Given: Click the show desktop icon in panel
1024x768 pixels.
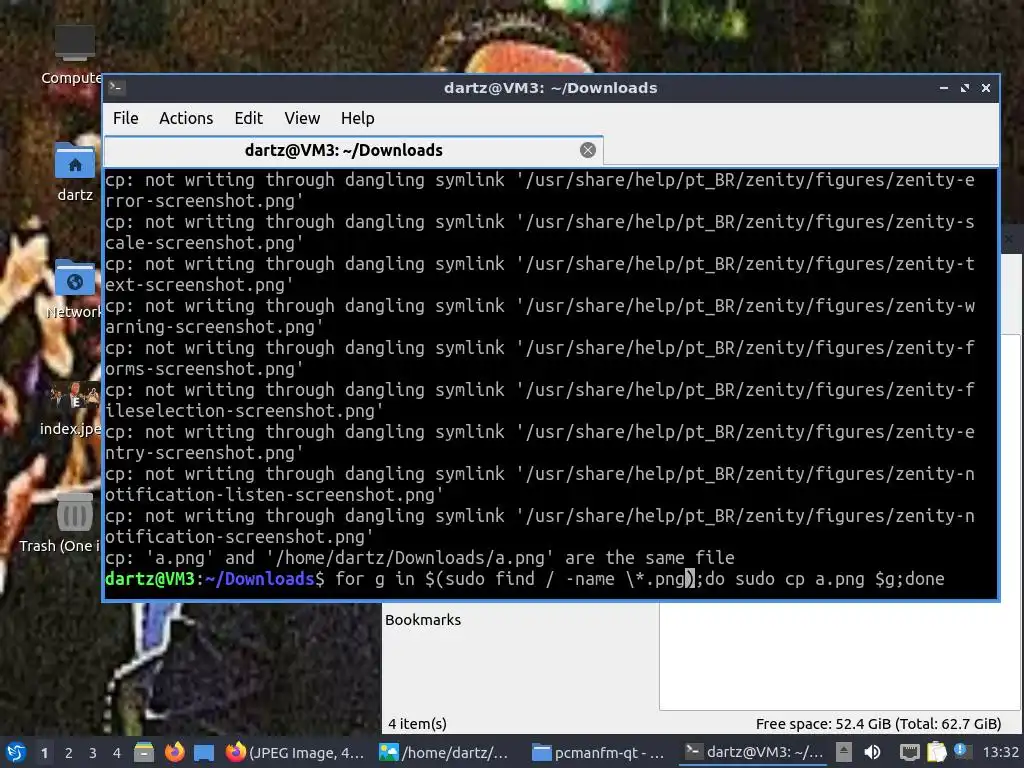Looking at the screenshot, I should (204, 752).
